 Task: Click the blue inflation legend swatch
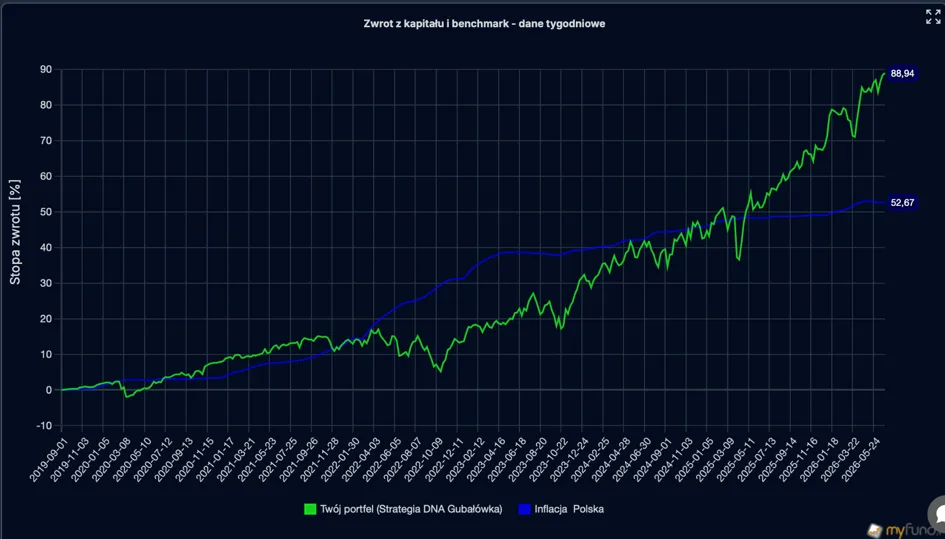tap(524, 509)
